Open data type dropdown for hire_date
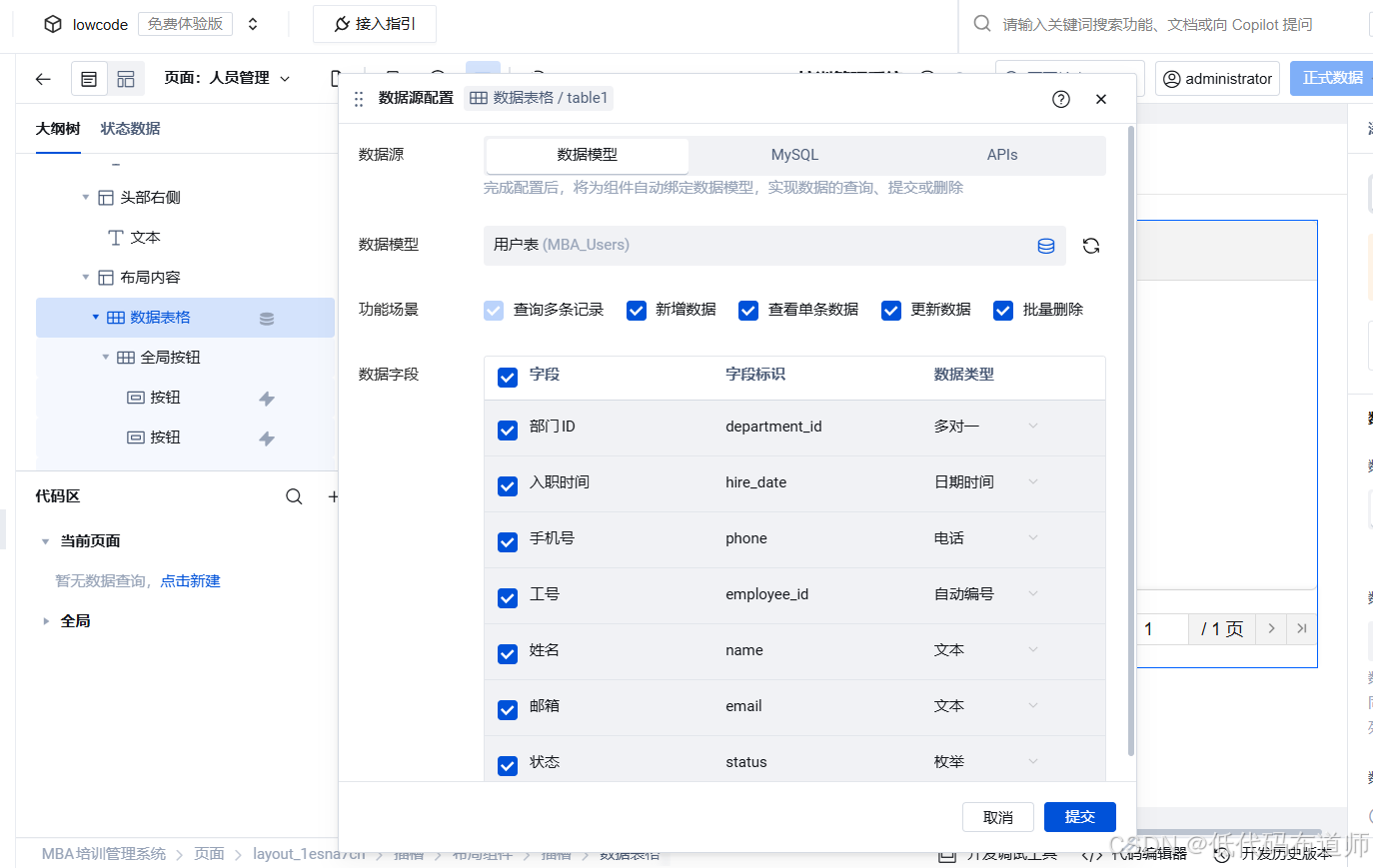1373x868 pixels. pos(1033,482)
